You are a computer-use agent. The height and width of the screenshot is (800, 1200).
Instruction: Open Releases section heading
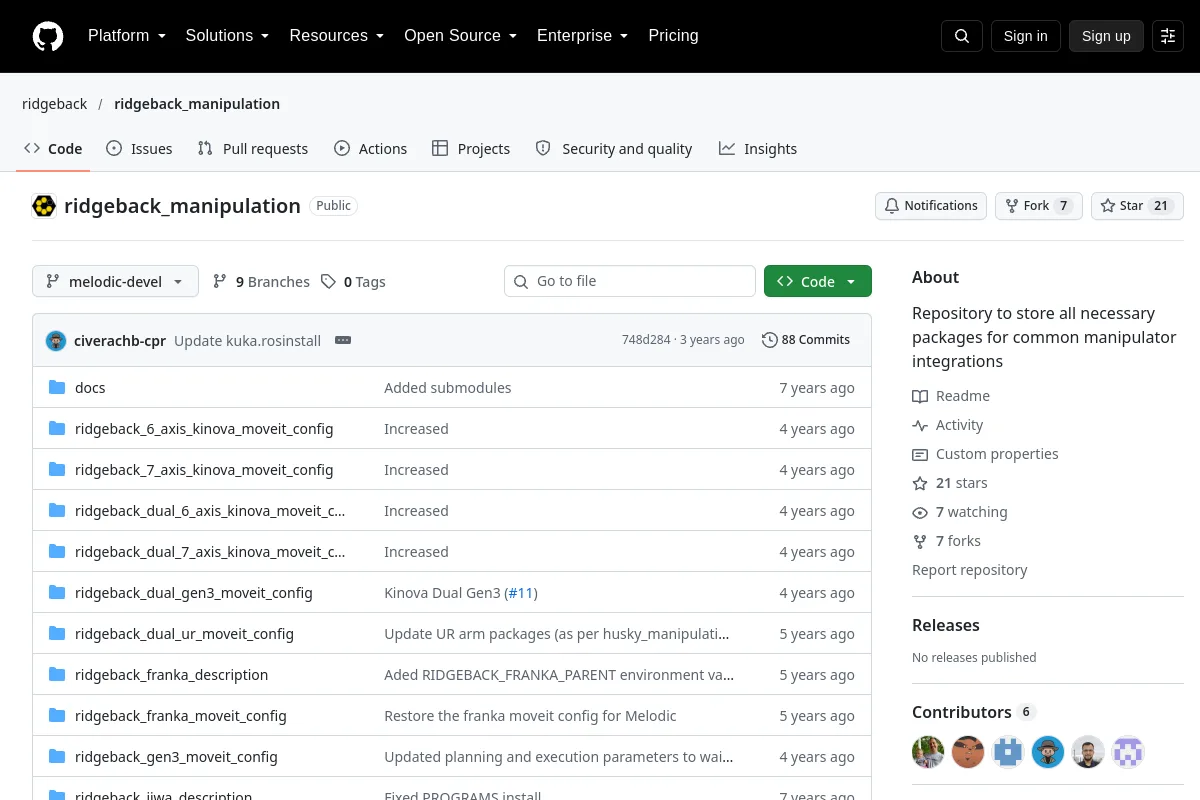click(946, 625)
